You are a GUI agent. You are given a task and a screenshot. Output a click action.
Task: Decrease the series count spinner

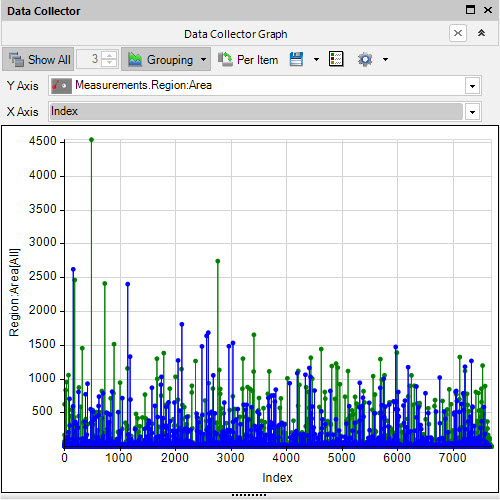[x=109, y=63]
